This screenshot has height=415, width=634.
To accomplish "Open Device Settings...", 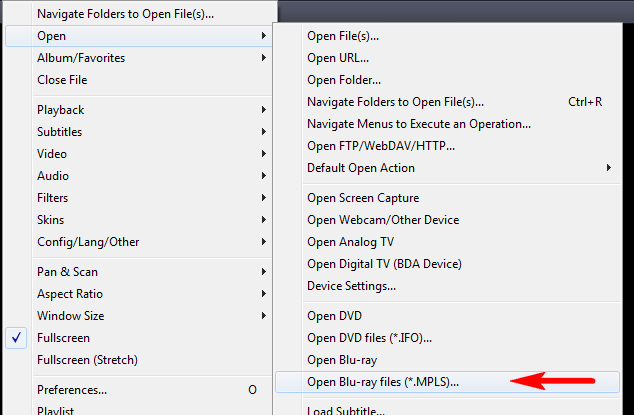I will click(447, 286).
